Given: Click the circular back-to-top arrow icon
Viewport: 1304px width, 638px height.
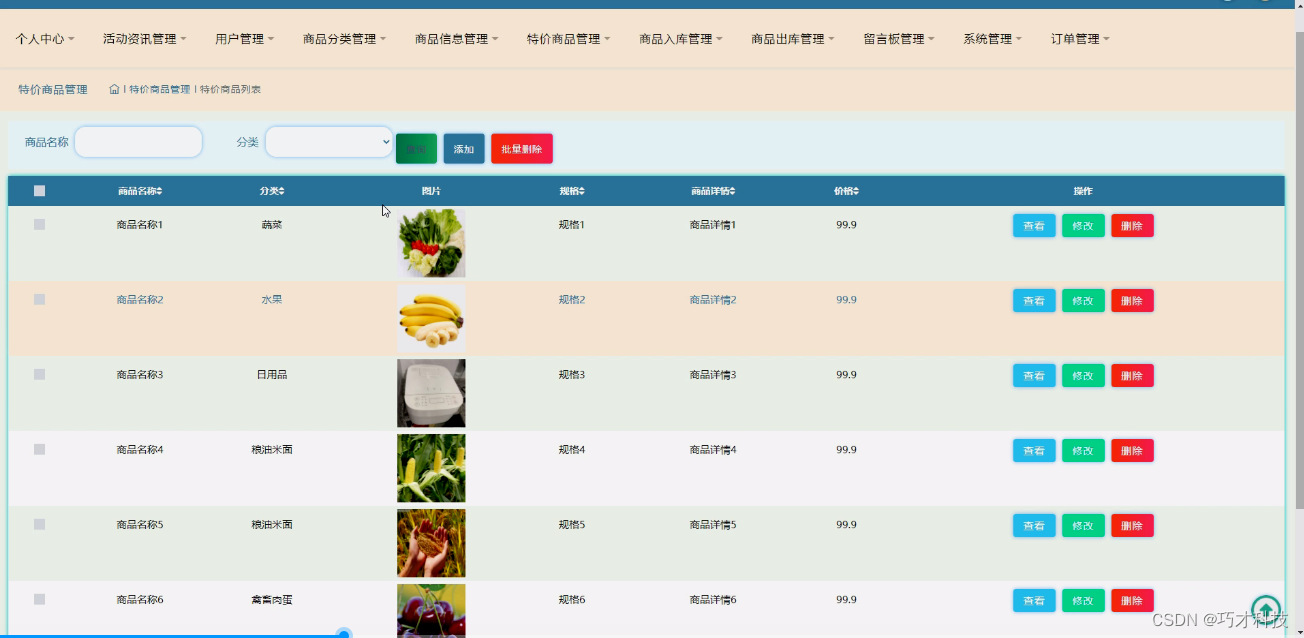Looking at the screenshot, I should coord(1265,608).
